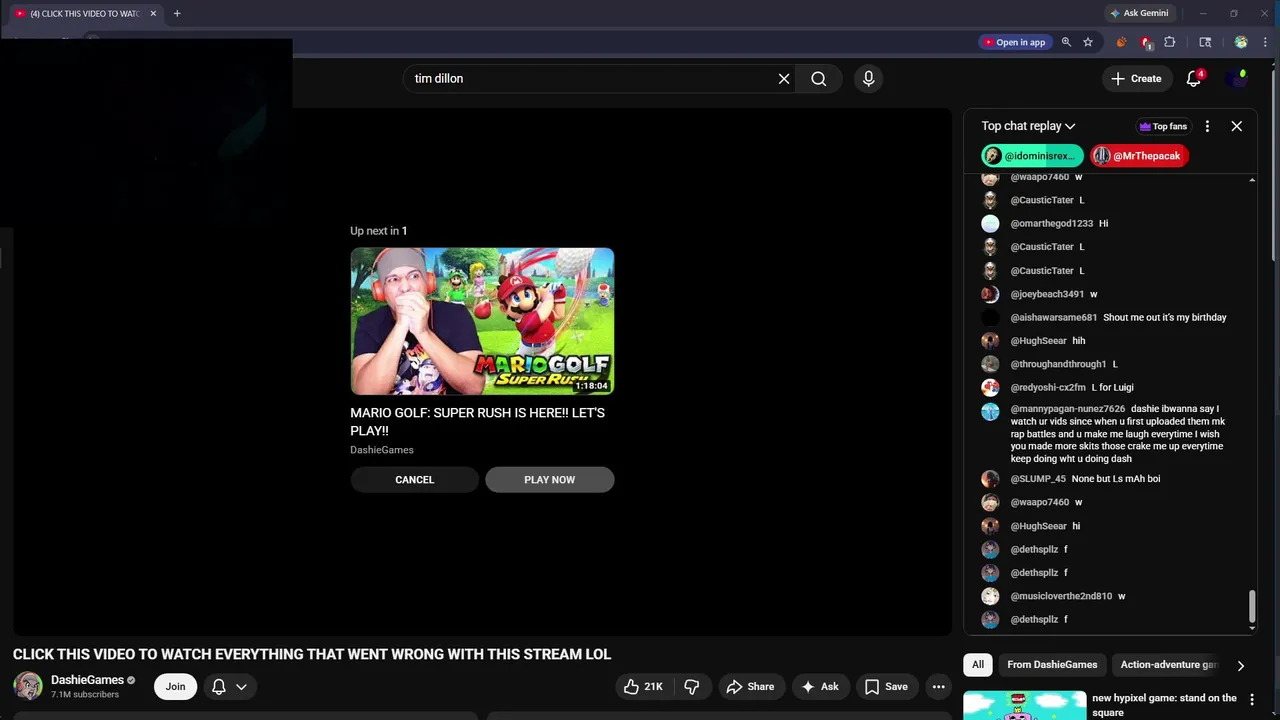Click the browser zoom magnifier icon
Image resolution: width=1280 pixels, height=720 pixels.
(1066, 42)
